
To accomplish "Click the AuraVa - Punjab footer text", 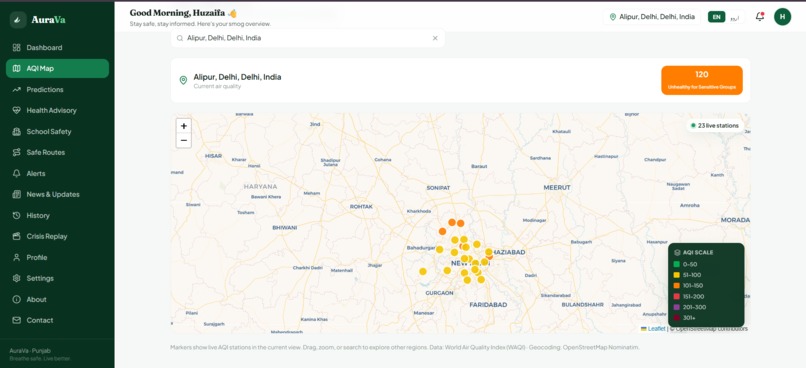I will 30,351.
